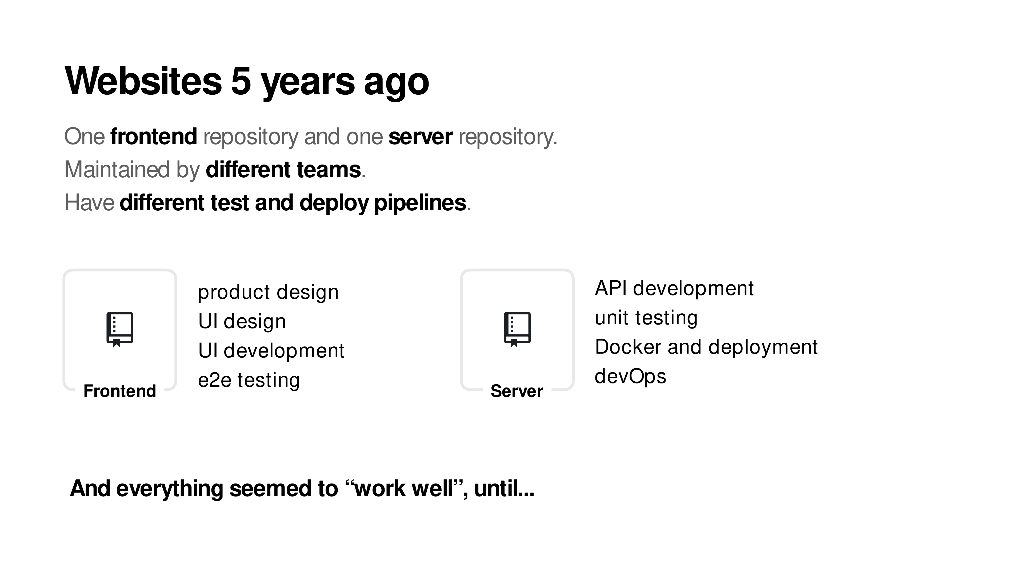
Task: Click the "unit testing" list item
Action: (x=646, y=318)
